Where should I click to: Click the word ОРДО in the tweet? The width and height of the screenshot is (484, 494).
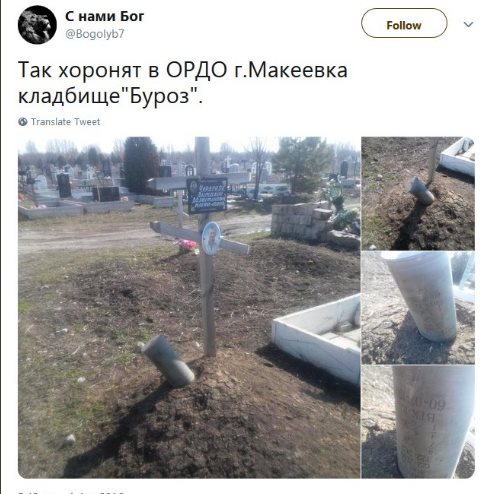[x=197, y=70]
